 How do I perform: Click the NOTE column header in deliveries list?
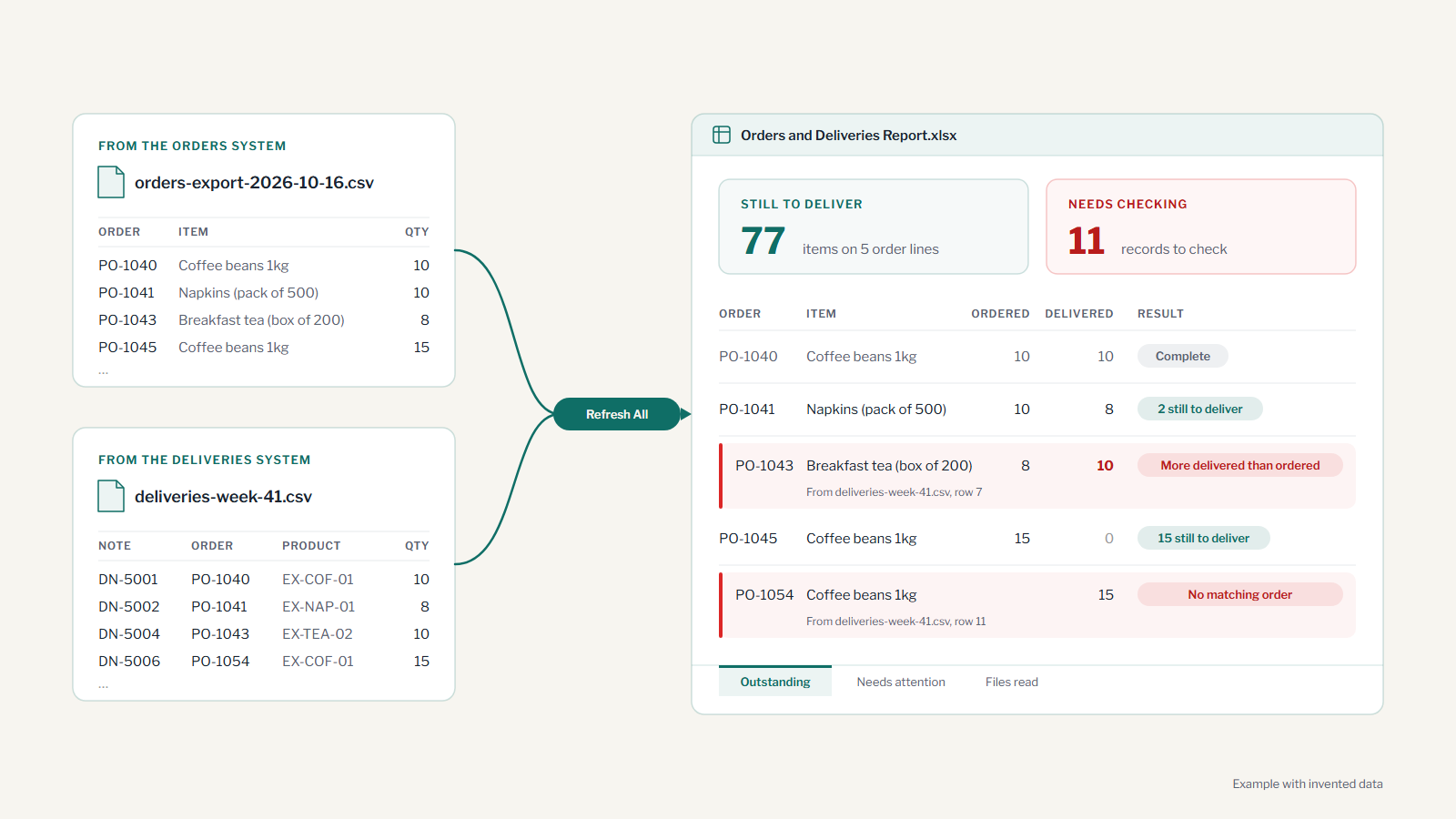pyautogui.click(x=115, y=546)
